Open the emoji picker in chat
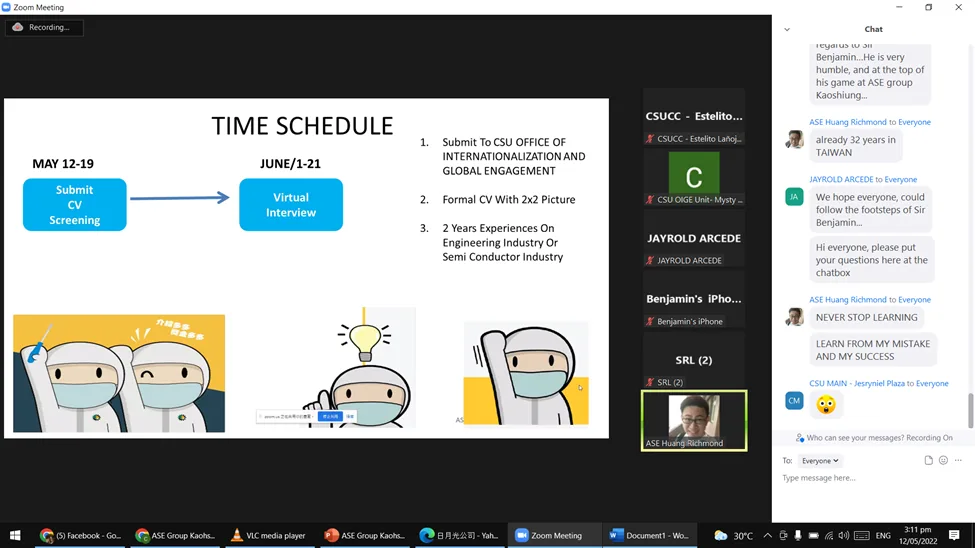Viewport: 975px width, 548px height. (x=943, y=461)
